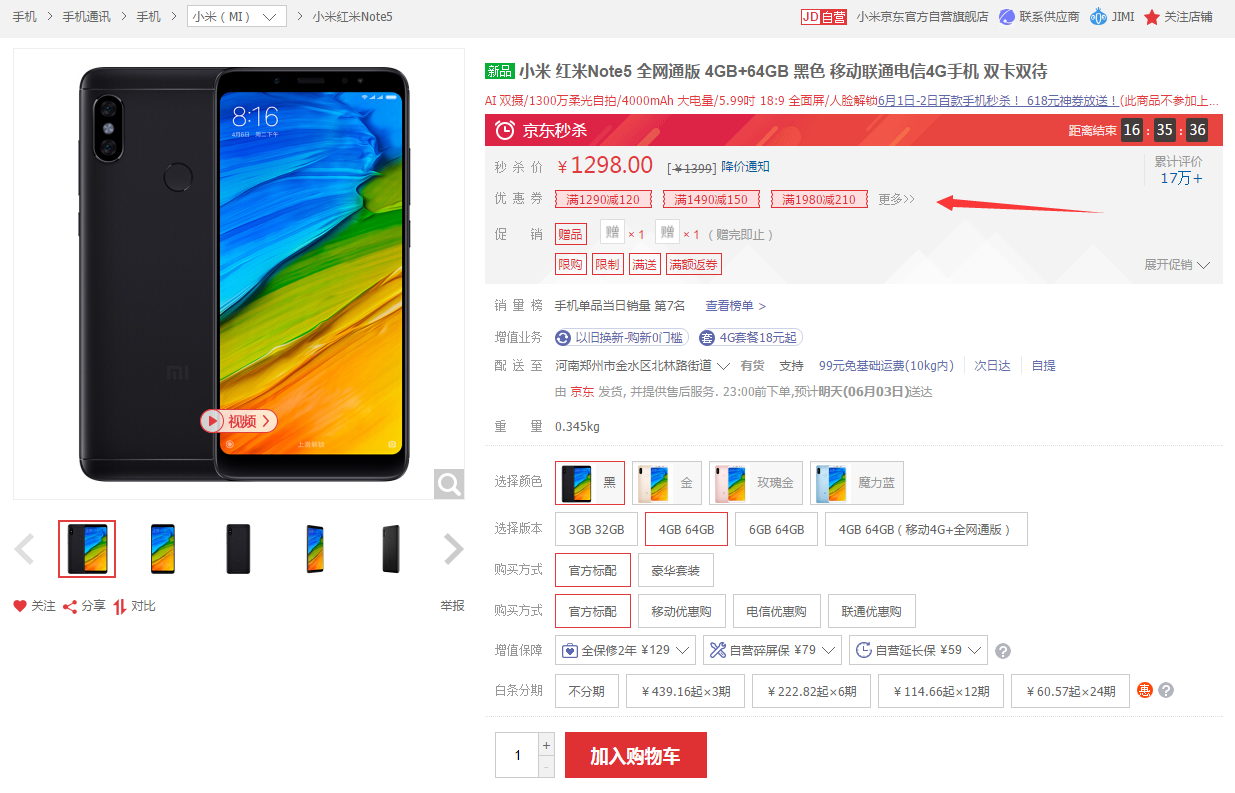Click help question mark beside 白条分期
This screenshot has height=793, width=1235.
1166,690
